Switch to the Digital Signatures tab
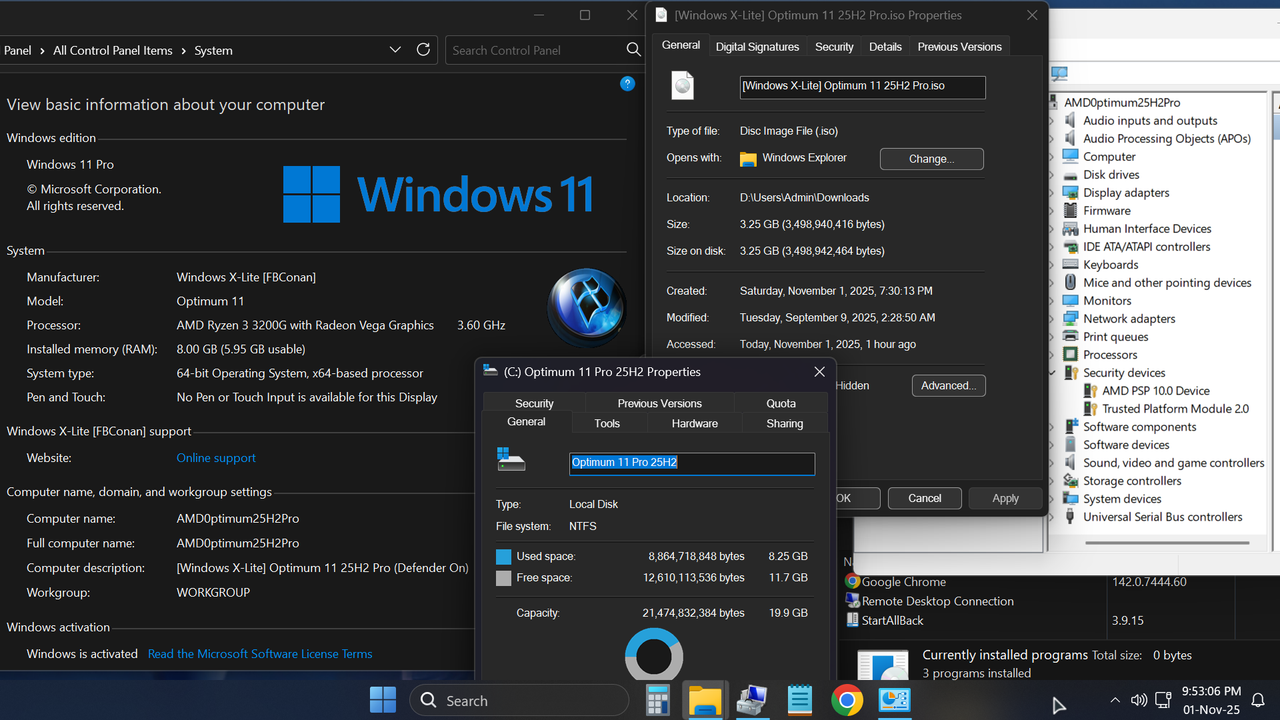This screenshot has width=1280, height=720. pyautogui.click(x=757, y=45)
